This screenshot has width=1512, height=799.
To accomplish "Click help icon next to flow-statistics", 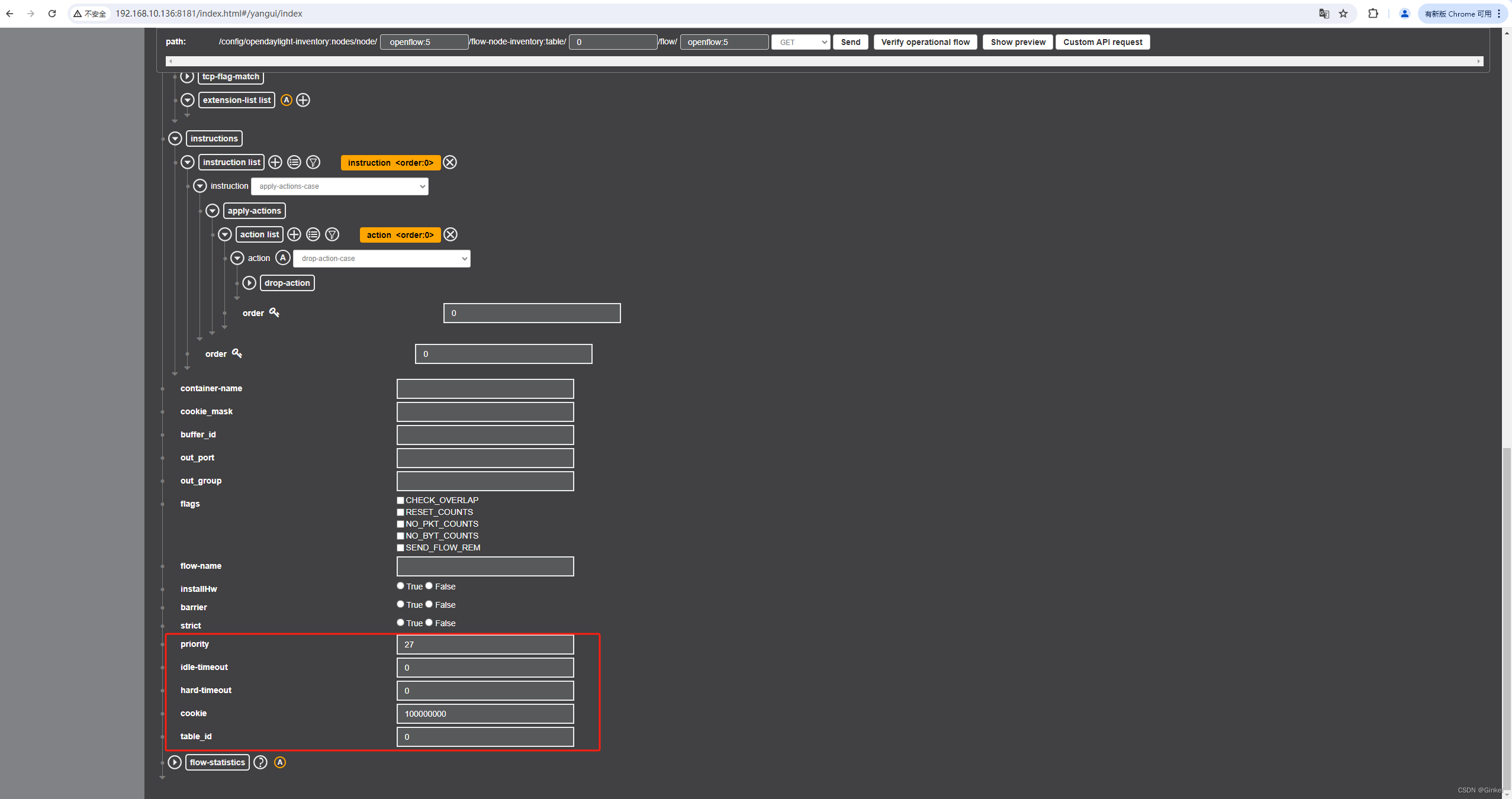I will (260, 762).
